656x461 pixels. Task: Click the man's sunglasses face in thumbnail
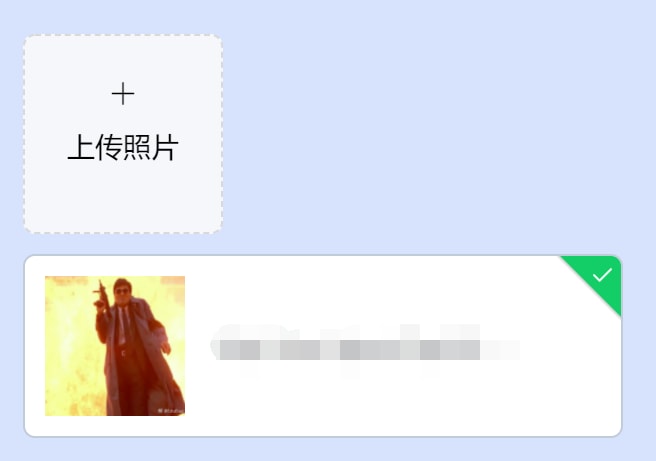point(122,289)
